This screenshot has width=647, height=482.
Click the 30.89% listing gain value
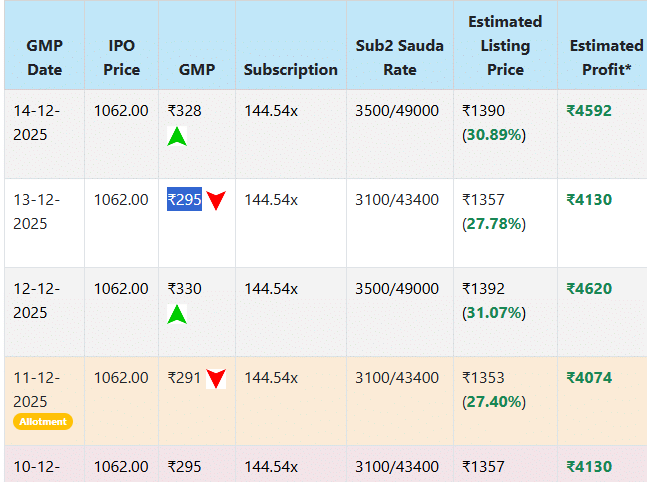click(494, 134)
